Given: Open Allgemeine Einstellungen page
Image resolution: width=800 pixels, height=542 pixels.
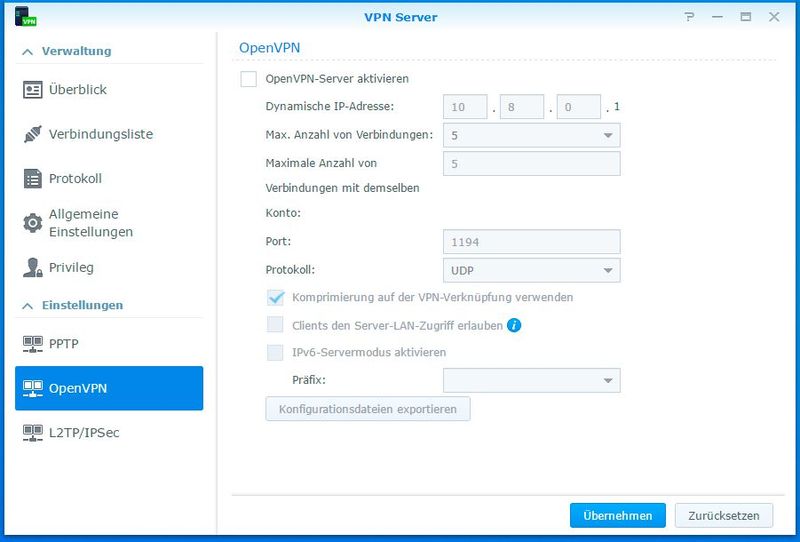Looking at the screenshot, I should 109,223.
